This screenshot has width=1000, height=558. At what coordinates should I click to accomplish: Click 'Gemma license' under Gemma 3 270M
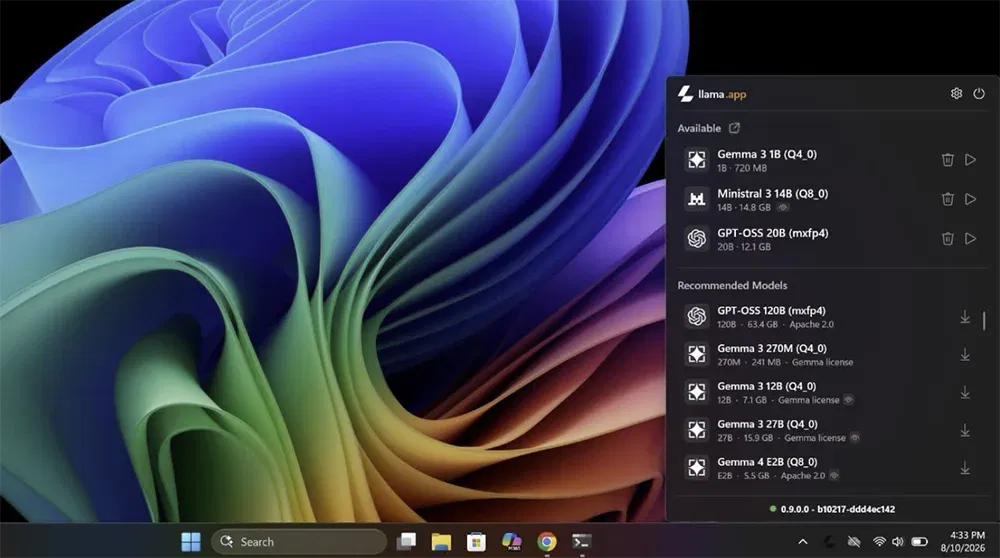pos(822,362)
